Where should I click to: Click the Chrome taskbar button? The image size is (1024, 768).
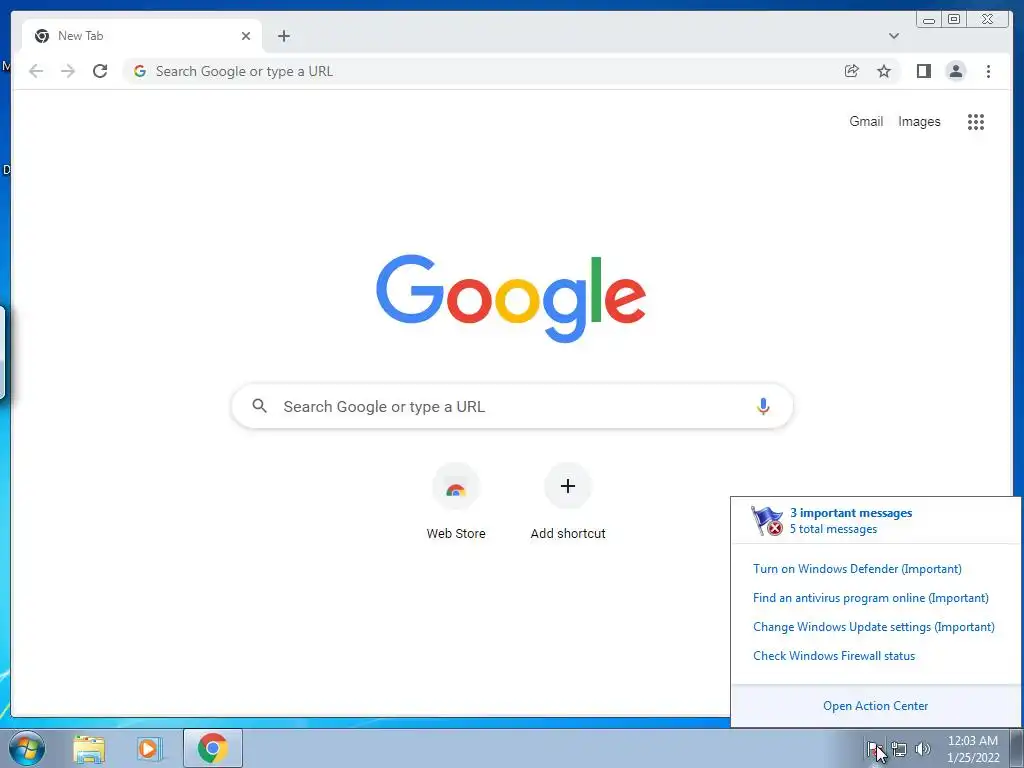tap(213, 748)
